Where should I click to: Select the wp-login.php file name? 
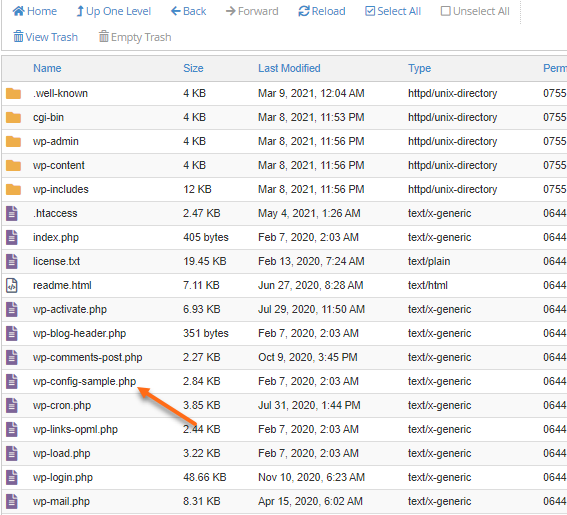pyautogui.click(x=63, y=478)
